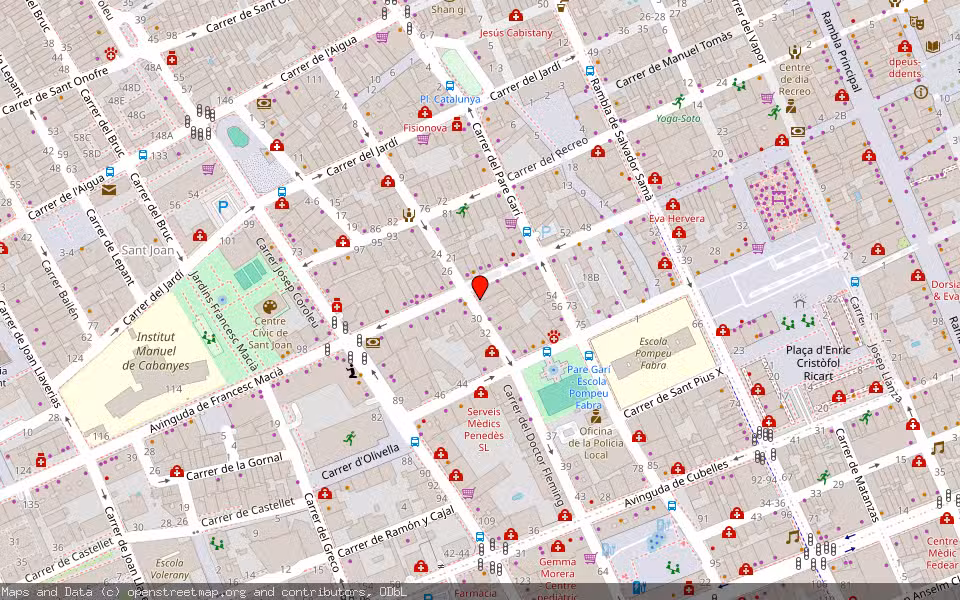This screenshot has height=600, width=960.
Task: Click the shelter icon above Plaça d'Enric Cristòfol Ricart
Action: click(799, 301)
